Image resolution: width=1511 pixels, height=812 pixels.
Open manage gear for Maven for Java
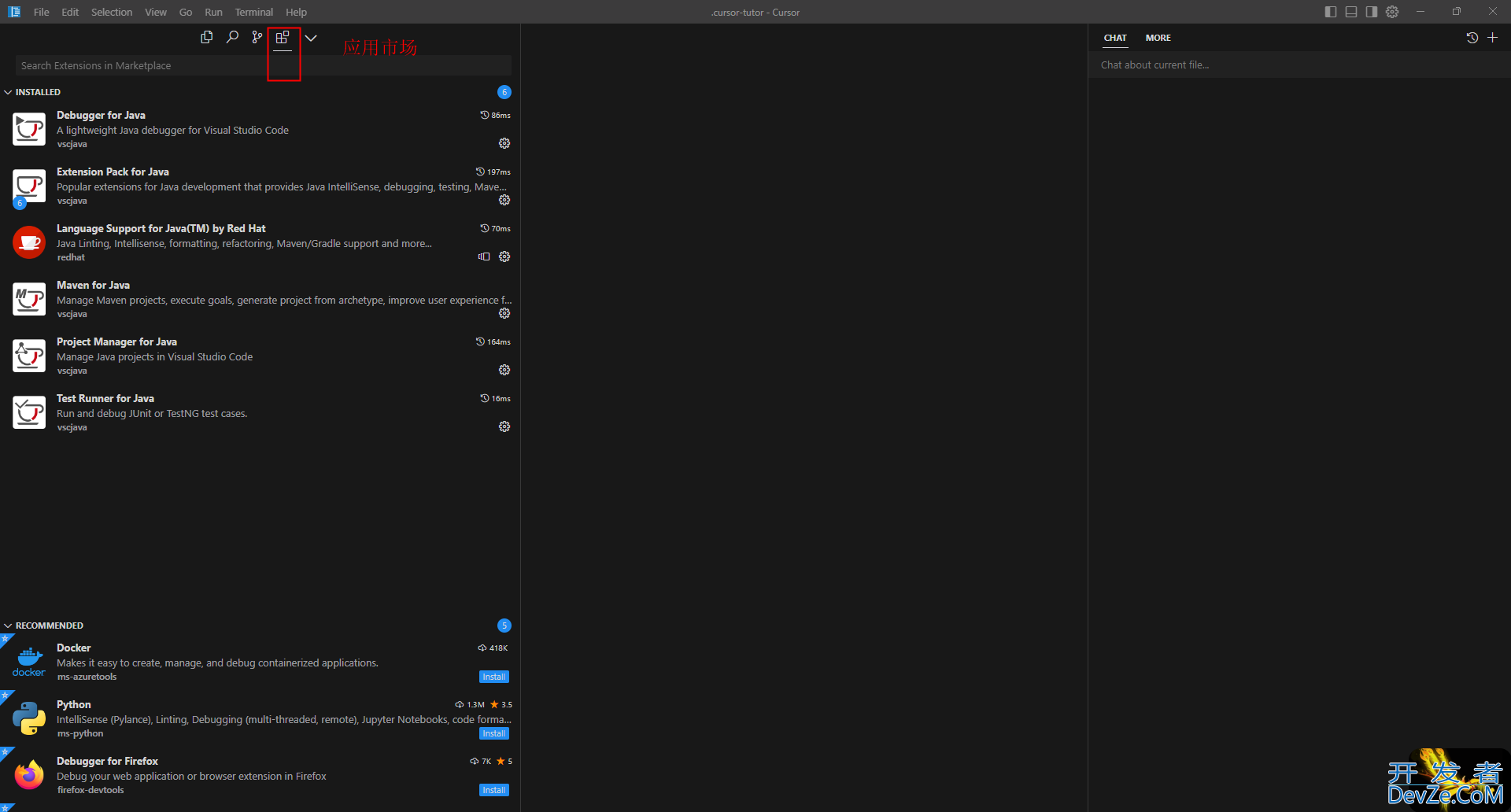[504, 313]
